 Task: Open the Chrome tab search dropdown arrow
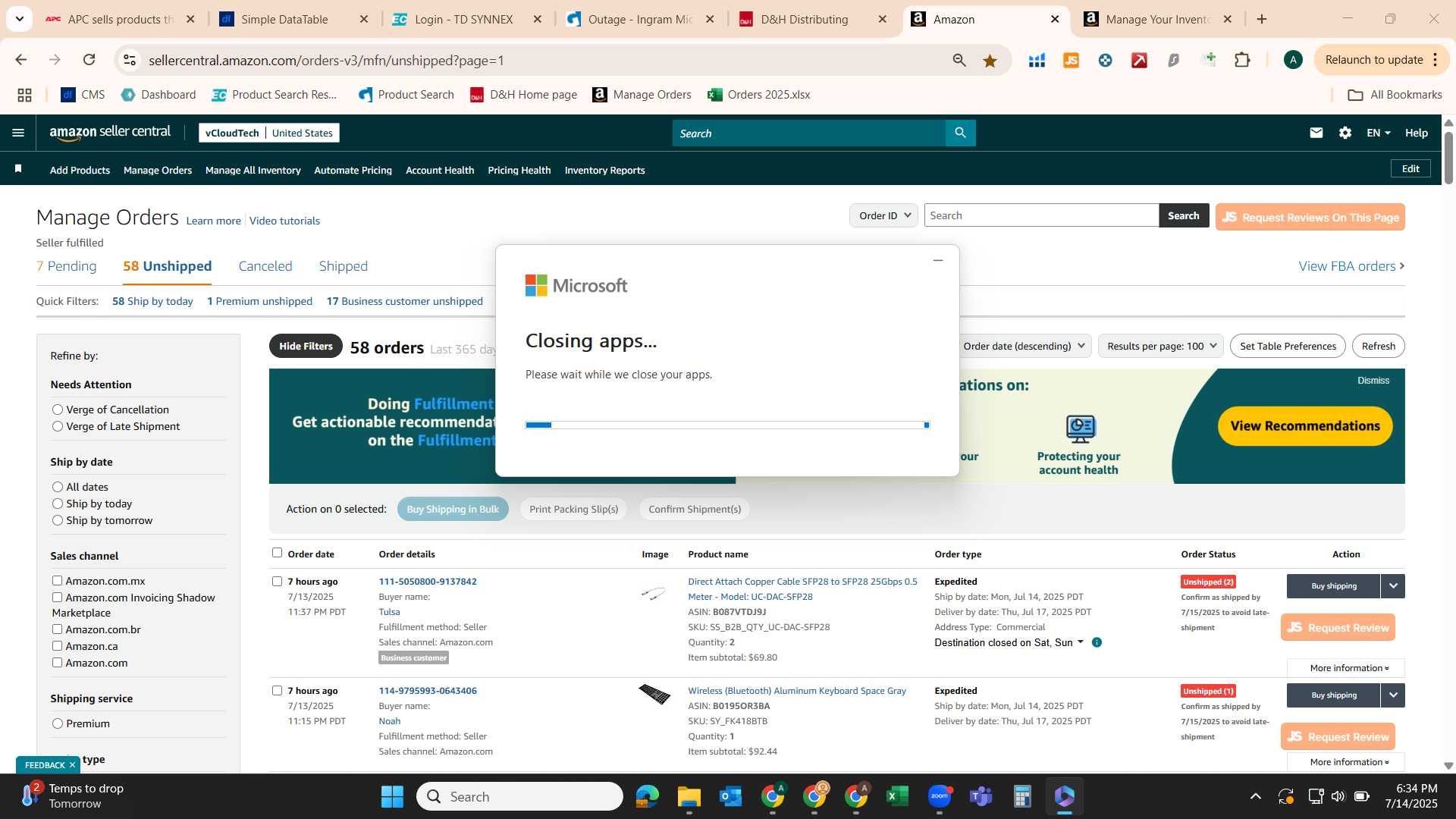click(x=19, y=19)
